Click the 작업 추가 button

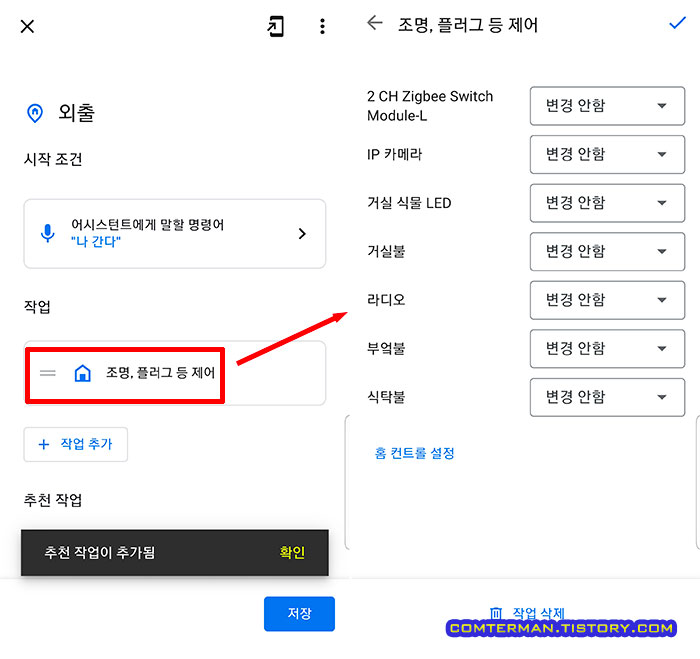click(x=75, y=444)
